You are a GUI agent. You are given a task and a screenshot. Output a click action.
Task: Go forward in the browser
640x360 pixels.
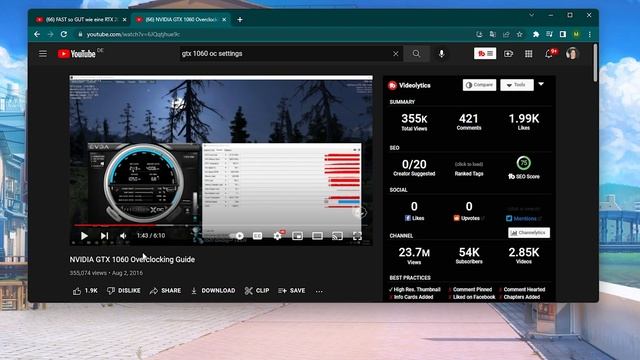[x=51, y=34]
